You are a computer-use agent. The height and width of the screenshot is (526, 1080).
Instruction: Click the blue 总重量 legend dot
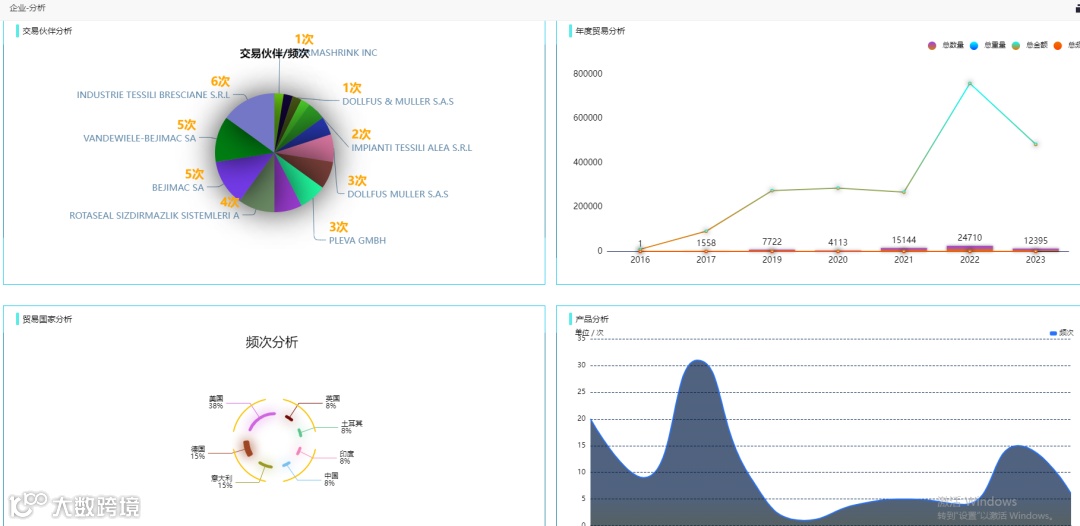tap(973, 45)
